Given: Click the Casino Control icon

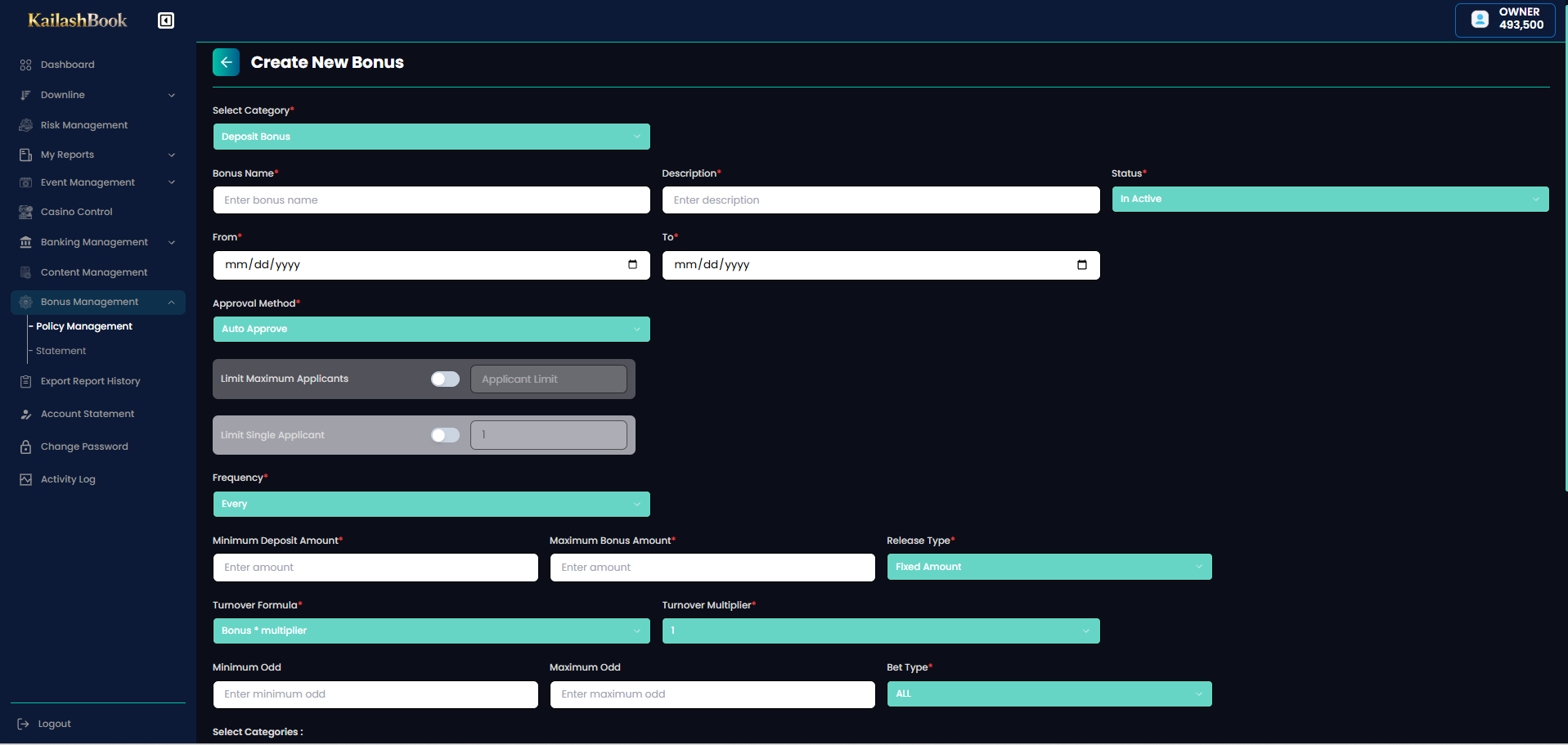Looking at the screenshot, I should coord(25,212).
